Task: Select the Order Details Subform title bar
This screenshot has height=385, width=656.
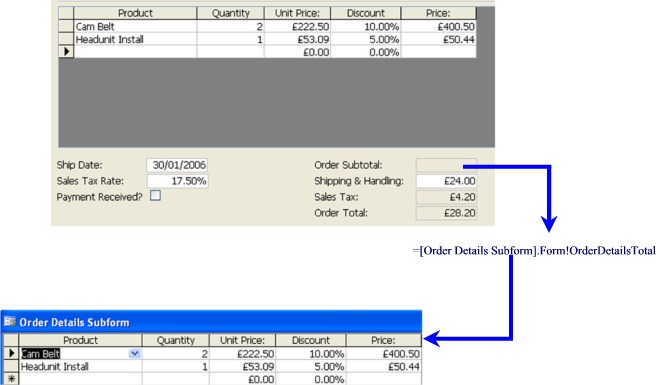Action: (211, 322)
